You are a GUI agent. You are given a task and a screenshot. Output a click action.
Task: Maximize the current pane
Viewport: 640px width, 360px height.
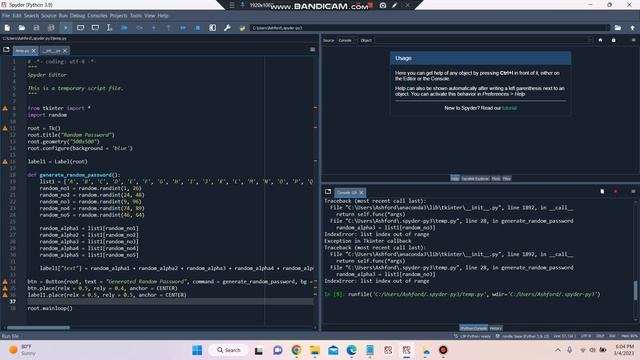(x=213, y=28)
